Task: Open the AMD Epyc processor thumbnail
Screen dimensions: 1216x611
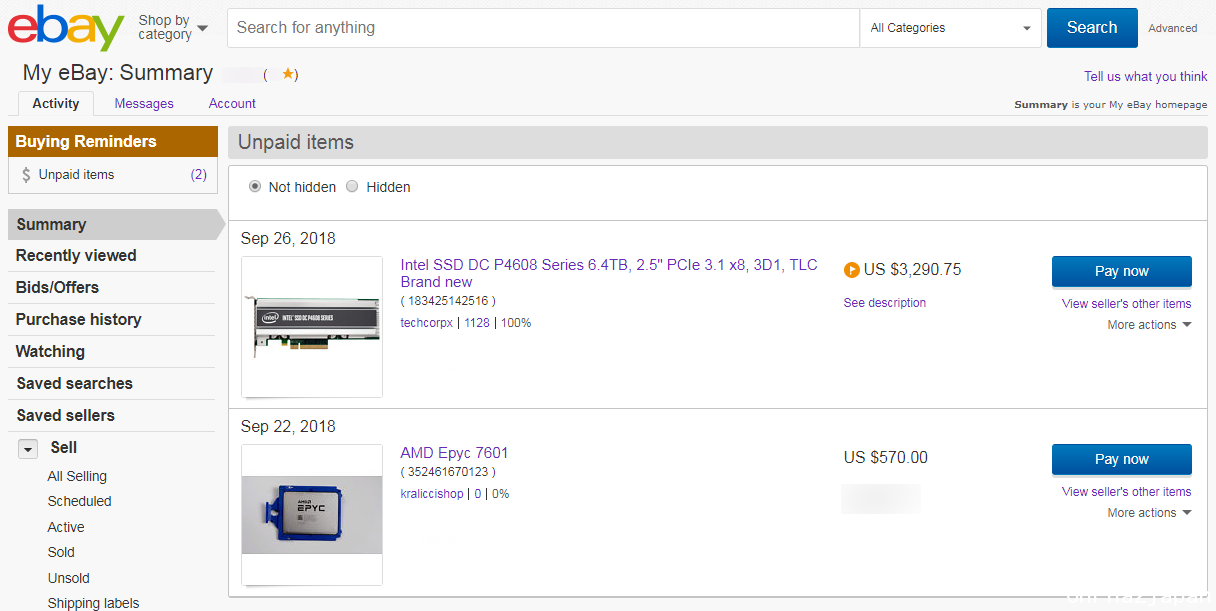Action: (312, 515)
